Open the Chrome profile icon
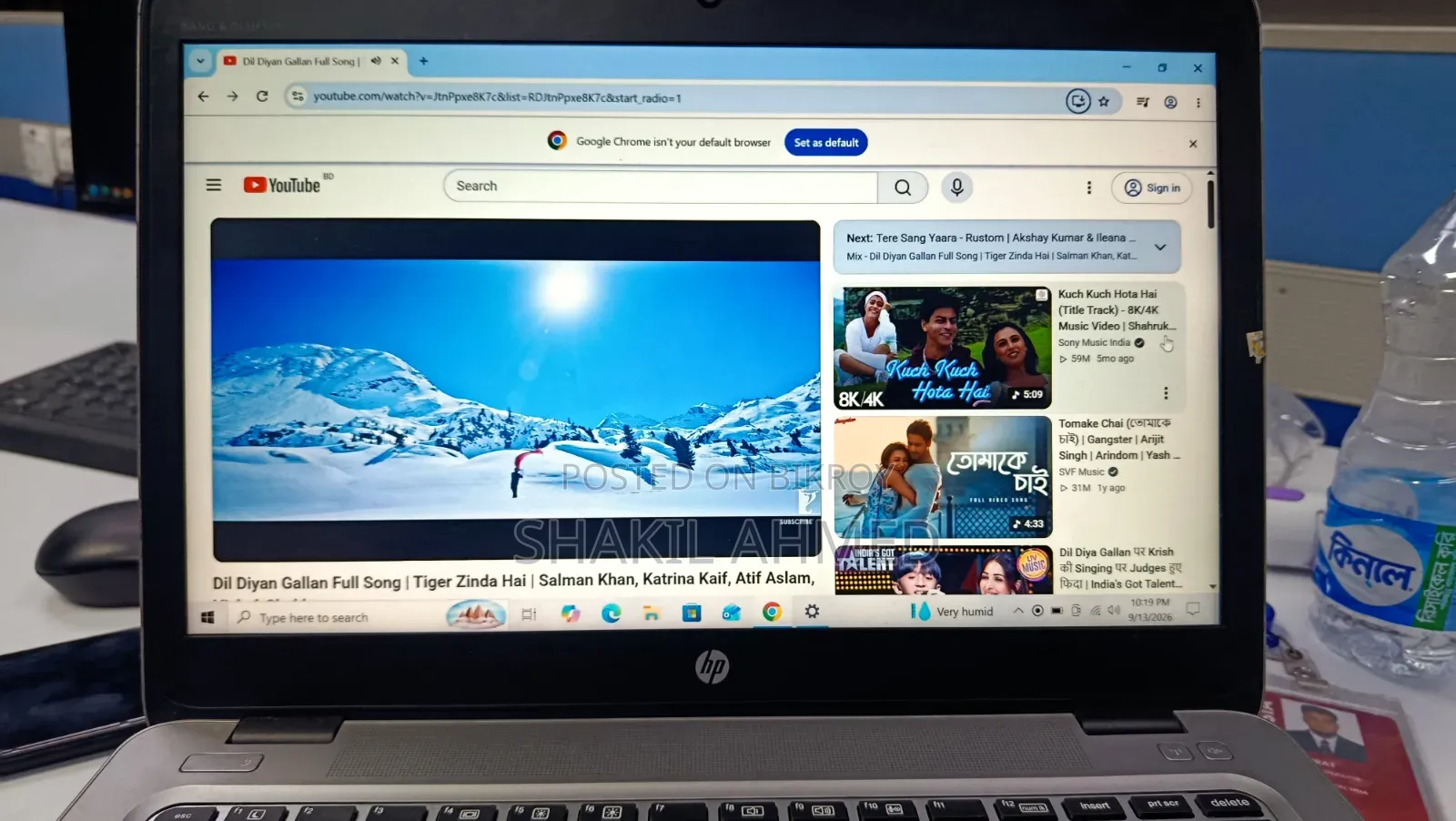 (x=1171, y=102)
